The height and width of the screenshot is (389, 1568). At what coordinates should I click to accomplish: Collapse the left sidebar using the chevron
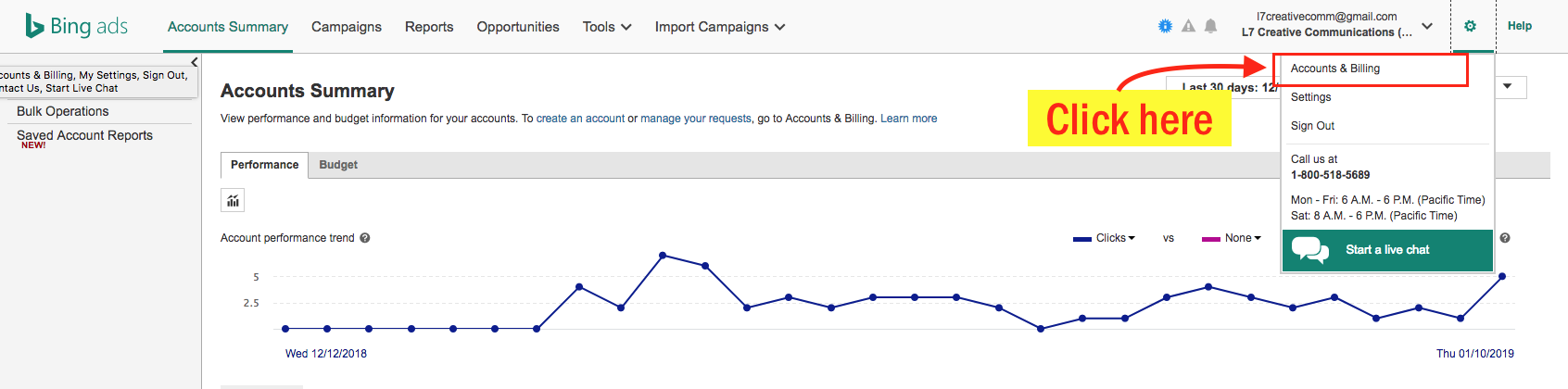(194, 62)
